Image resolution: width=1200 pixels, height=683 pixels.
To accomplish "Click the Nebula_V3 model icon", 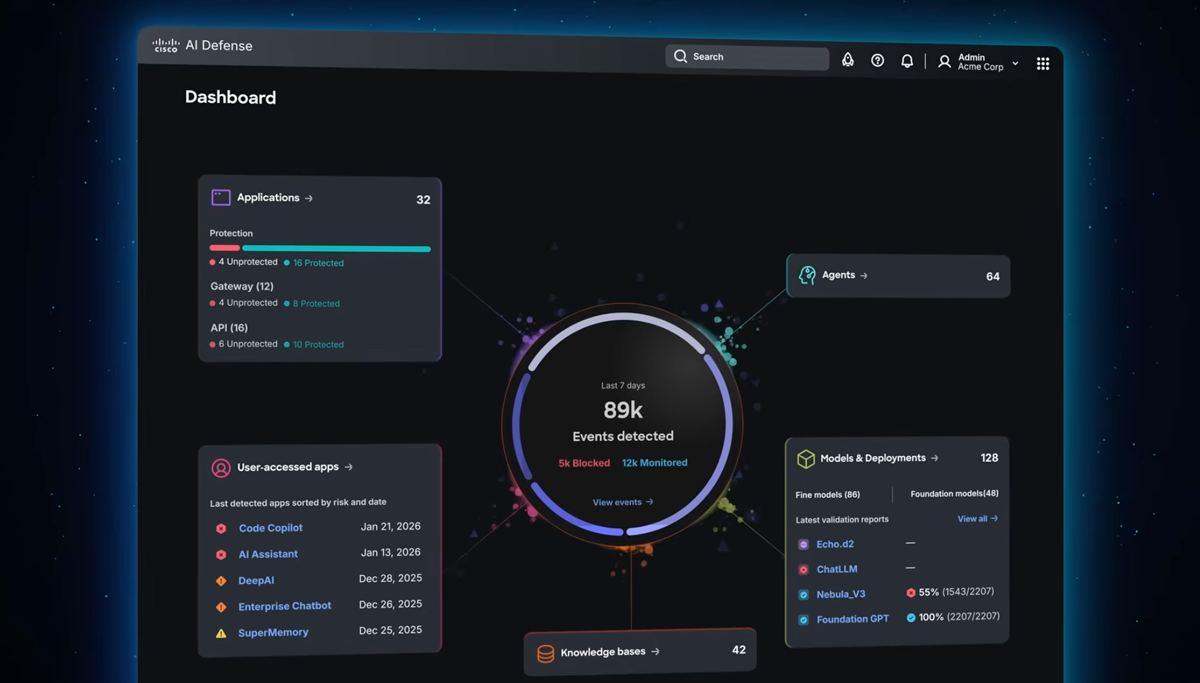I will 803,594.
